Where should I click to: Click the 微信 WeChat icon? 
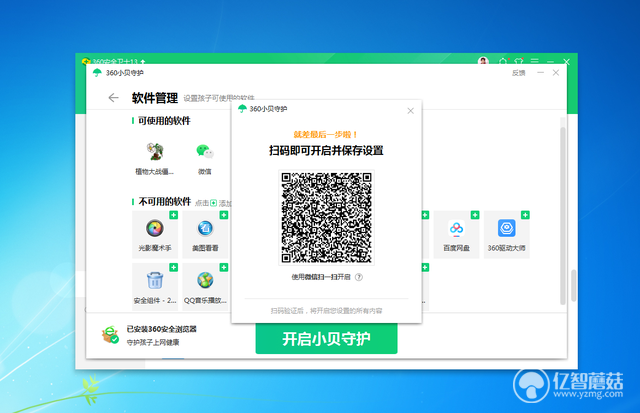pos(204,151)
